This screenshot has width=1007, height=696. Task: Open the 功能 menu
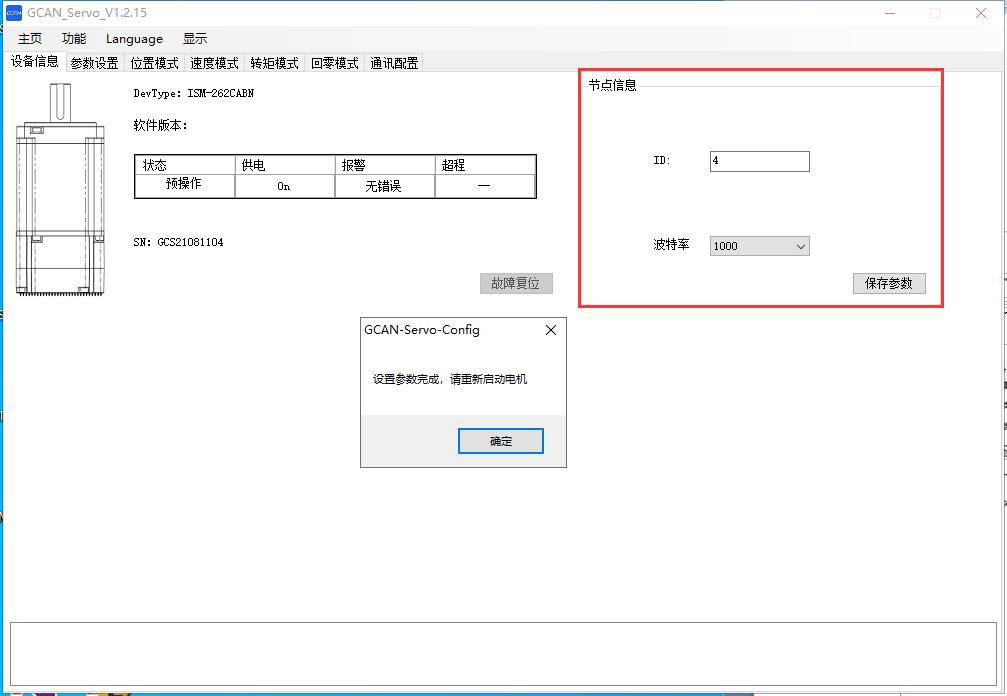74,39
